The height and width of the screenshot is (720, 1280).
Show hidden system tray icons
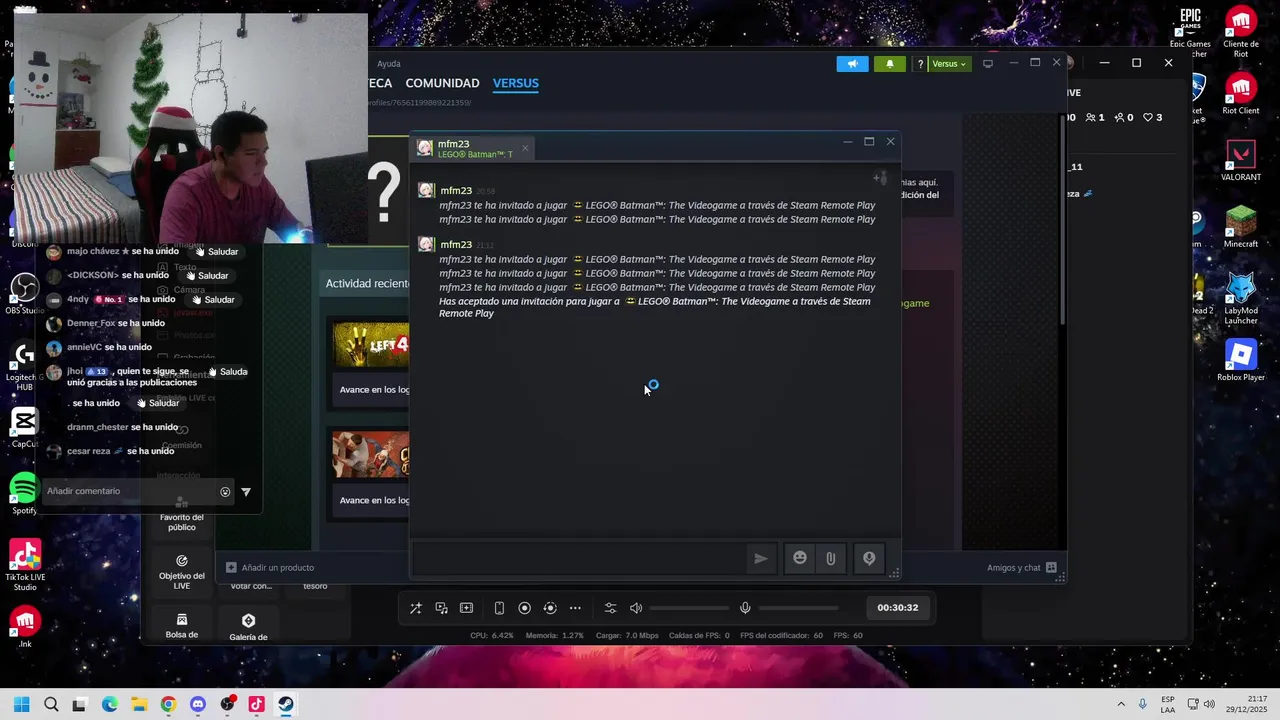(x=1120, y=704)
